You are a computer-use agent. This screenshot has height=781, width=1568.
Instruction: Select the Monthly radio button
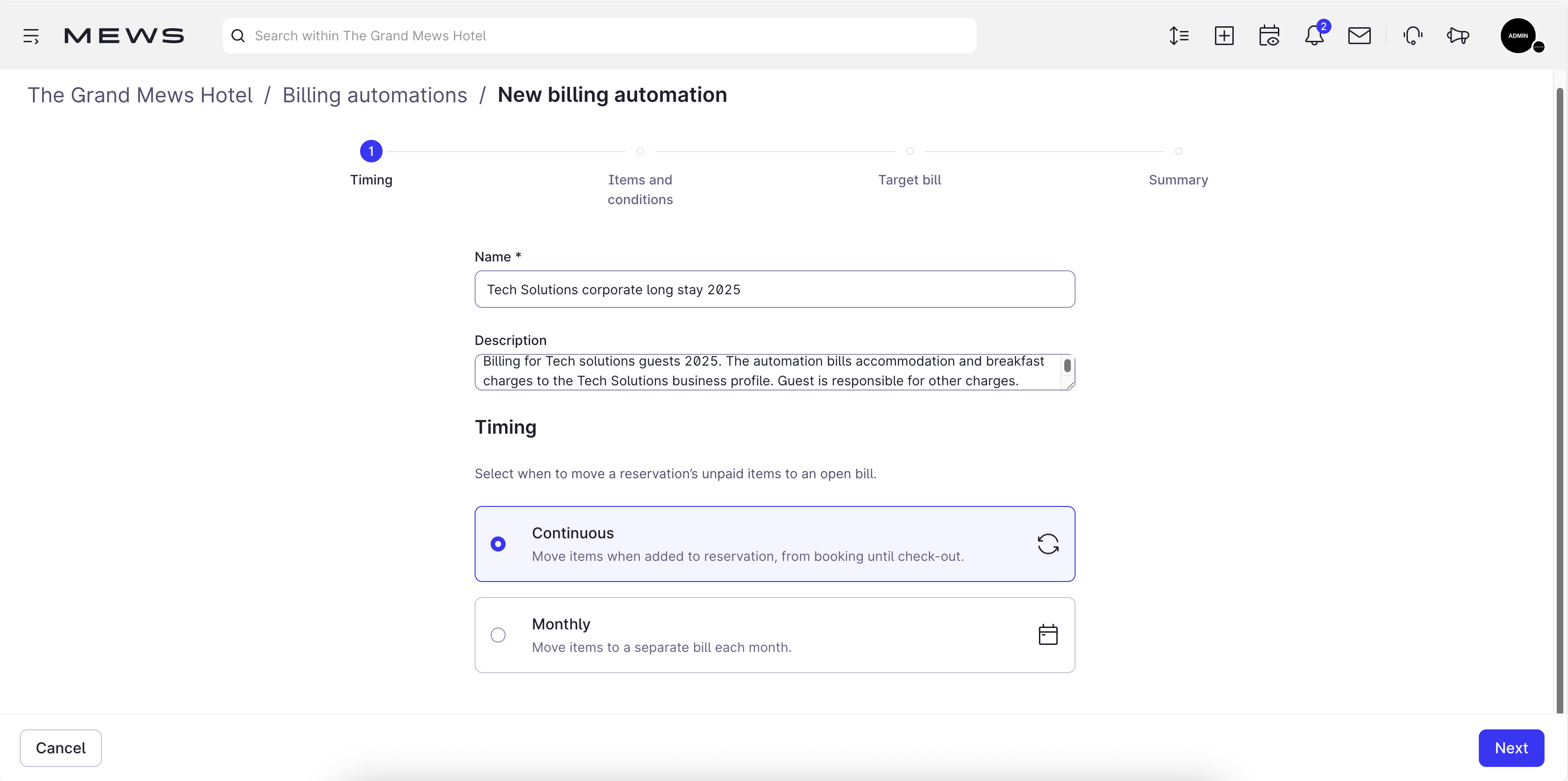(x=498, y=635)
